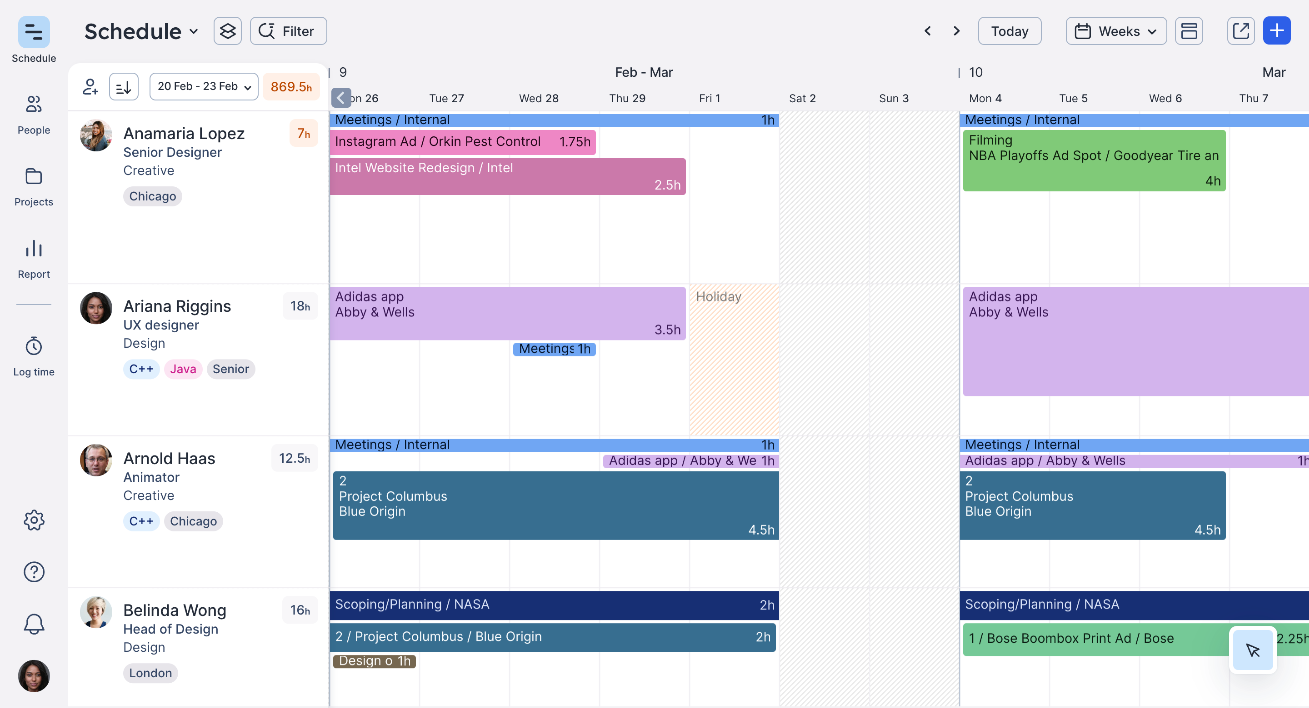The image size is (1309, 708).
Task: Open the 20 Feb - 23 Feb date range dropdown
Action: pyautogui.click(x=204, y=87)
